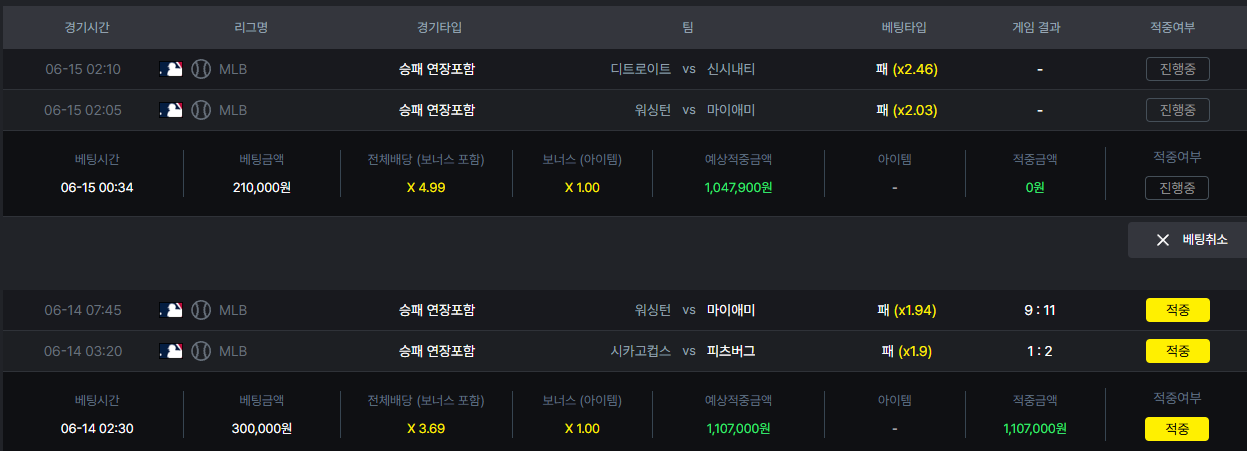
Task: Click 진행중 status in the 210,000원 bet summary
Action: pos(1177,188)
